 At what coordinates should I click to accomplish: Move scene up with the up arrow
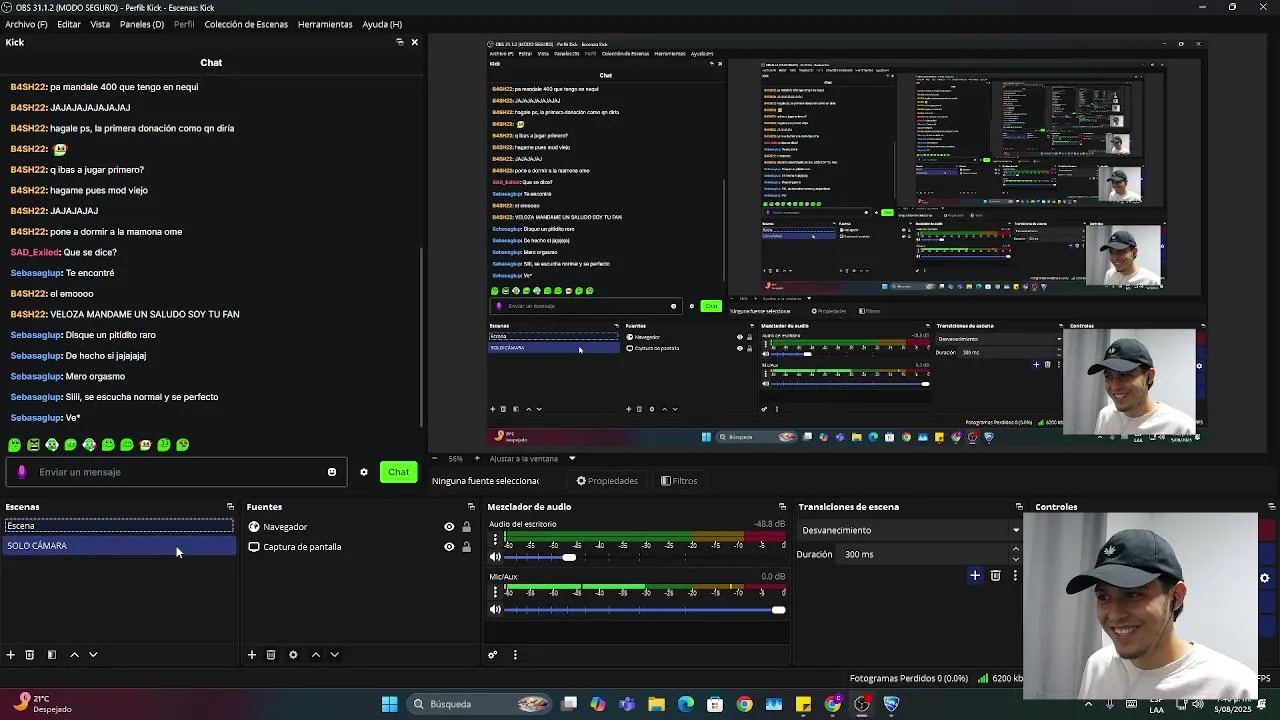(x=74, y=655)
